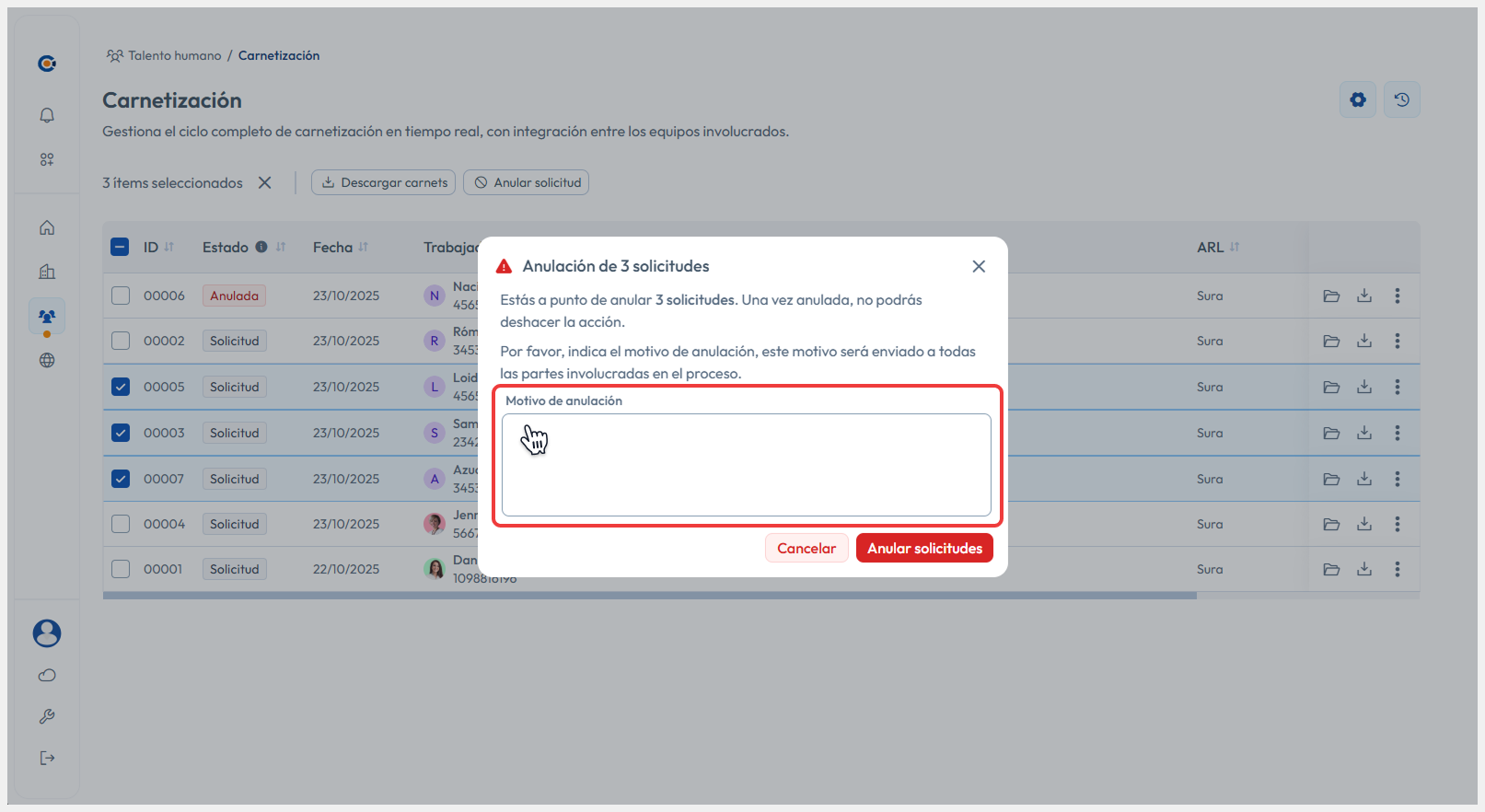Viewport: 1485px width, 812px height.
Task: Select the checkbox for request 00004
Action: [121, 524]
